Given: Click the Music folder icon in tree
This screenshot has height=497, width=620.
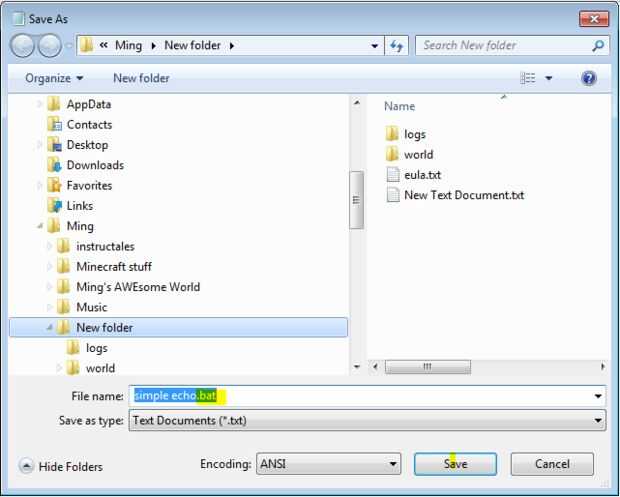Looking at the screenshot, I should click(63, 307).
